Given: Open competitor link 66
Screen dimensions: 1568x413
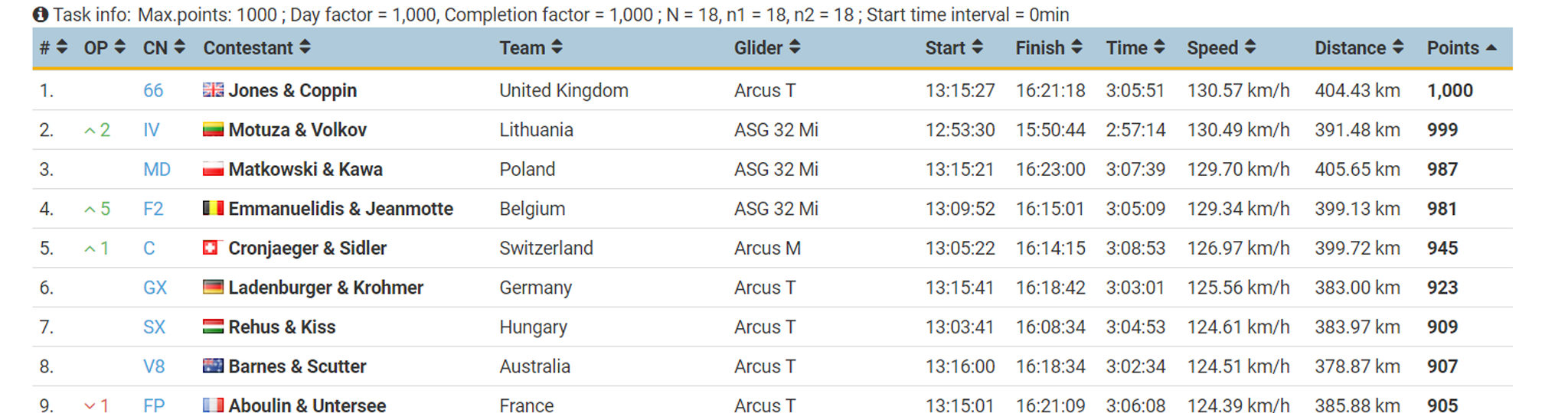Looking at the screenshot, I should [153, 90].
